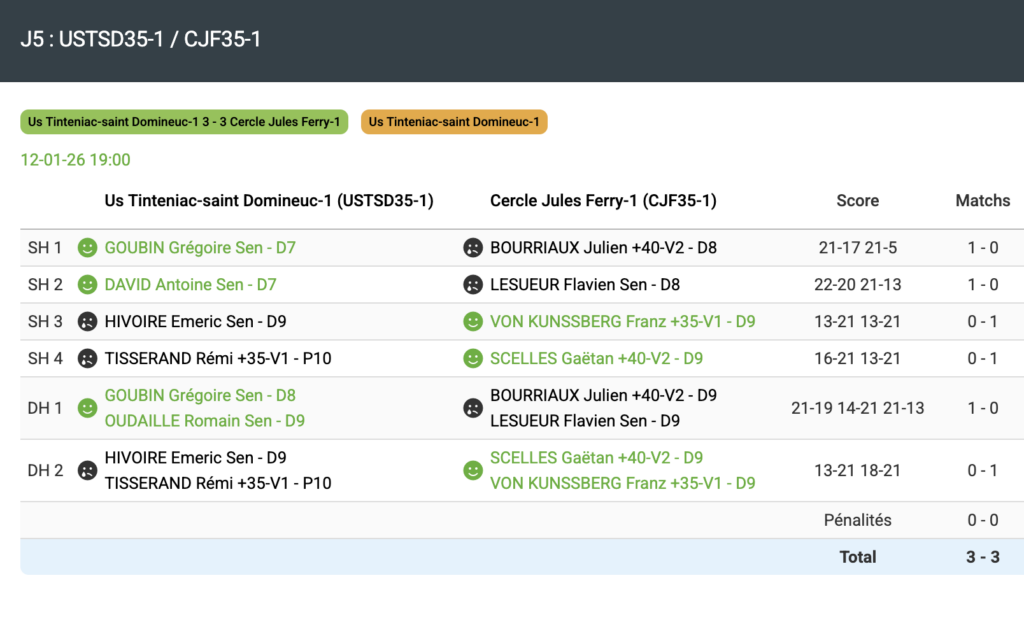Open player SCELLES Gaëtan in SH 4 row
Image resolution: width=1024 pixels, height=620 pixels.
[x=596, y=358]
